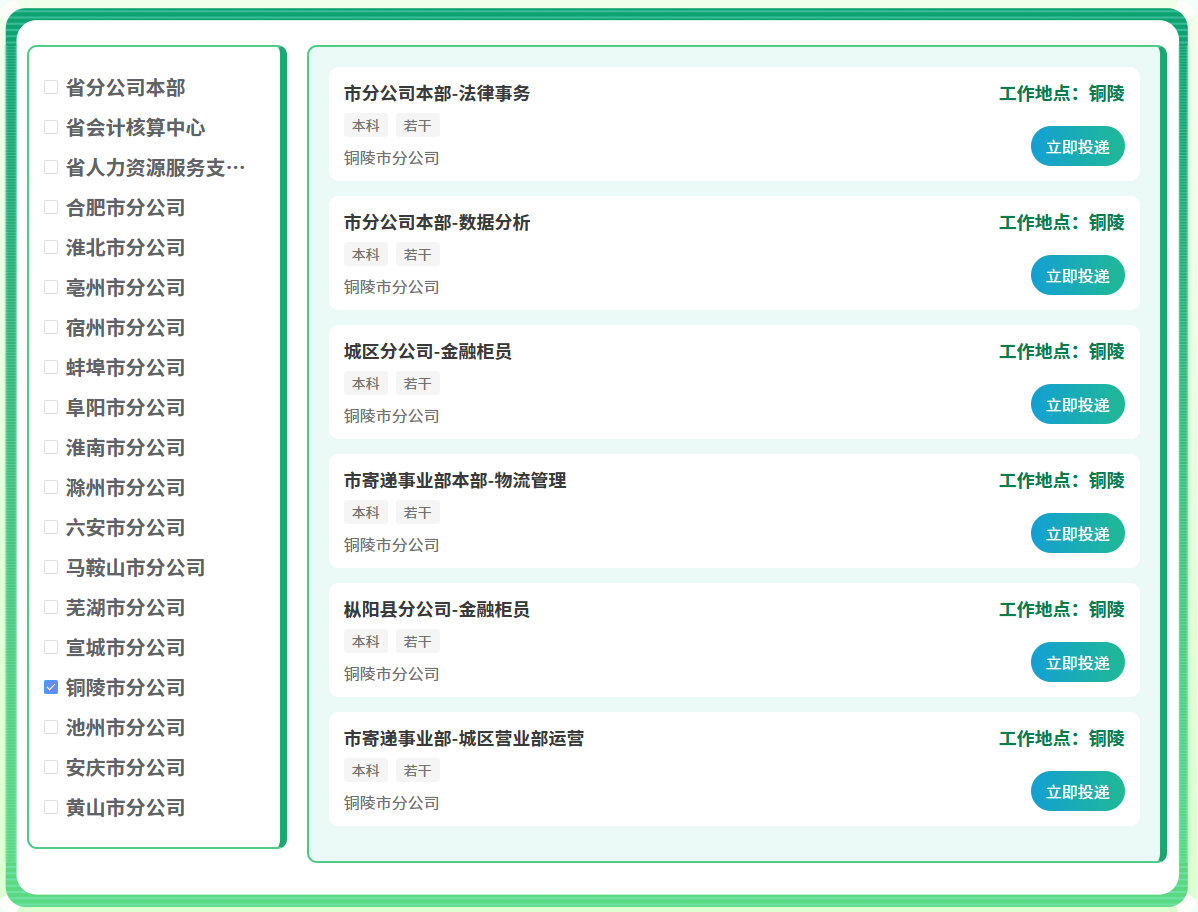Click 立即投递 for 法律事务 position
Image resolution: width=1198 pixels, height=912 pixels.
[x=1077, y=147]
